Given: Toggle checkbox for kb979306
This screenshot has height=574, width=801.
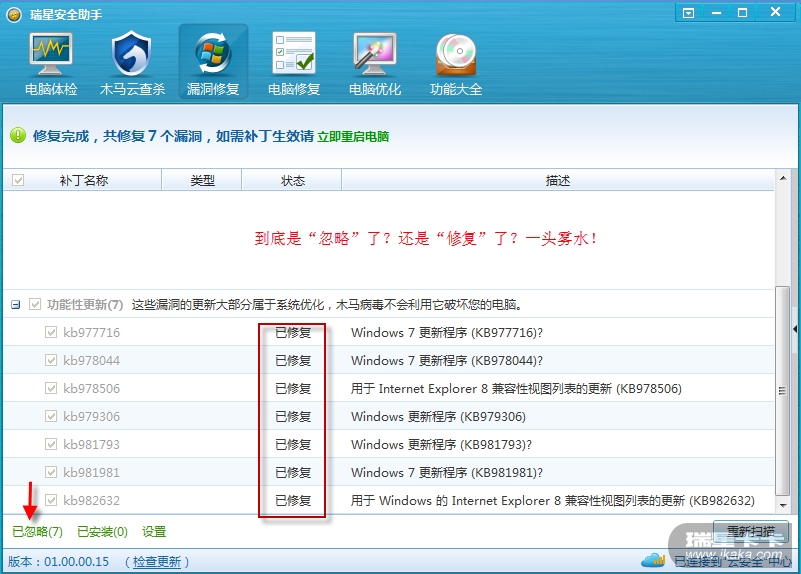Looking at the screenshot, I should [51, 416].
